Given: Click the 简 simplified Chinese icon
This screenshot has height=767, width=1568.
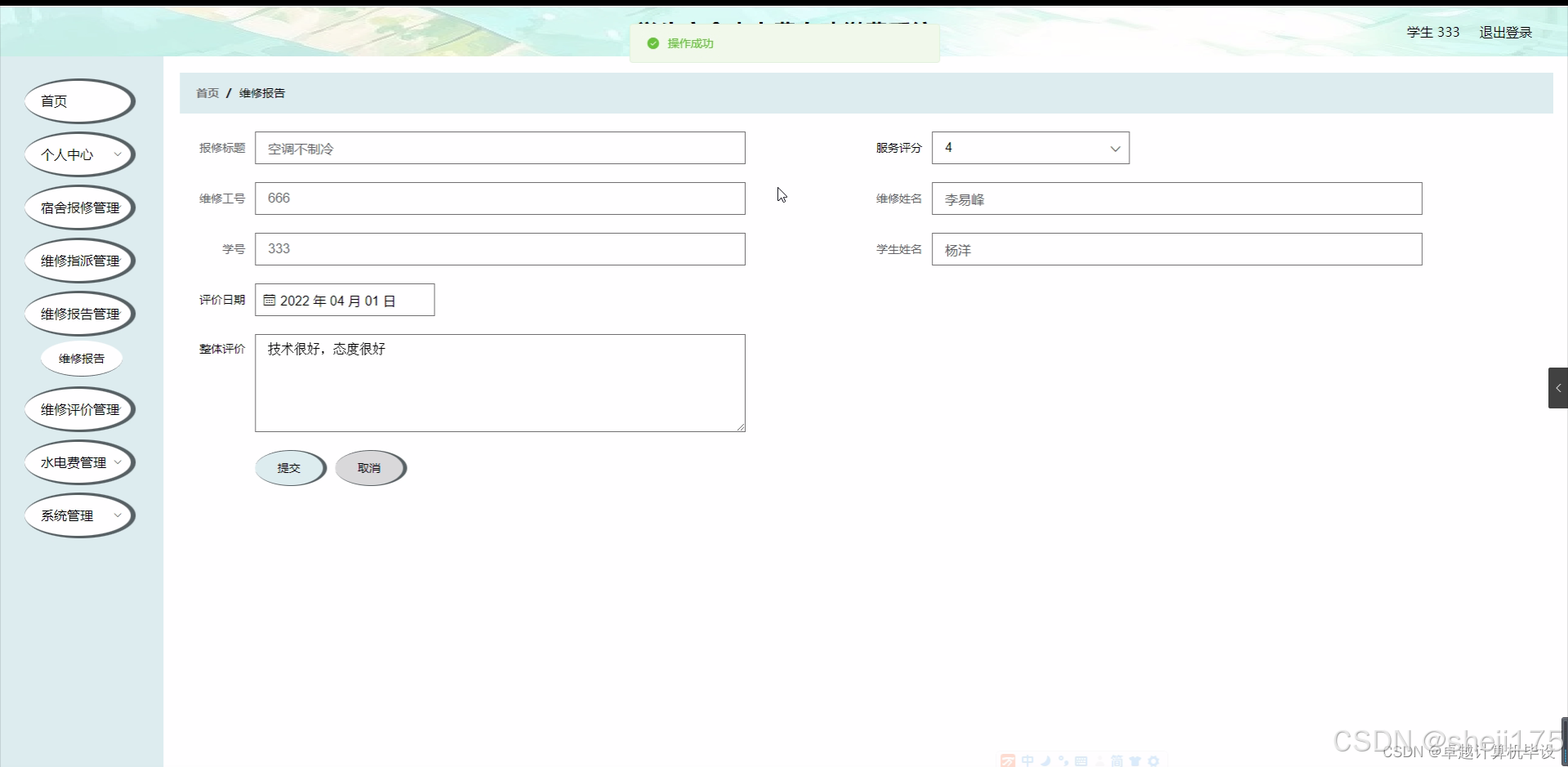Looking at the screenshot, I should [x=1118, y=760].
